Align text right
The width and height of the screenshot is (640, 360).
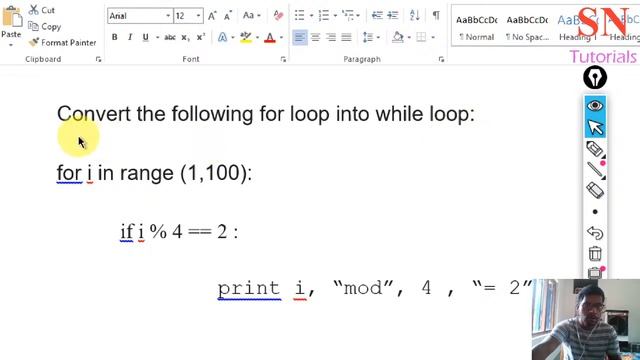tap(331, 38)
